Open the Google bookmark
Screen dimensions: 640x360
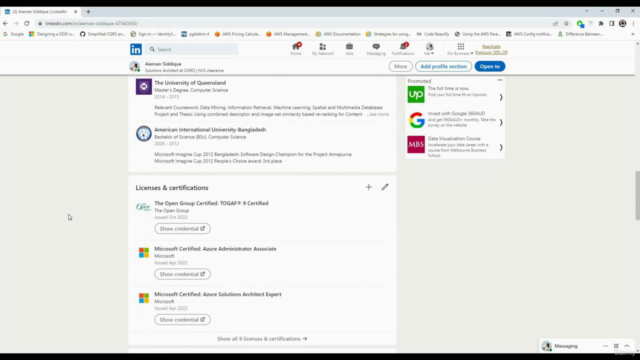[x=13, y=34]
